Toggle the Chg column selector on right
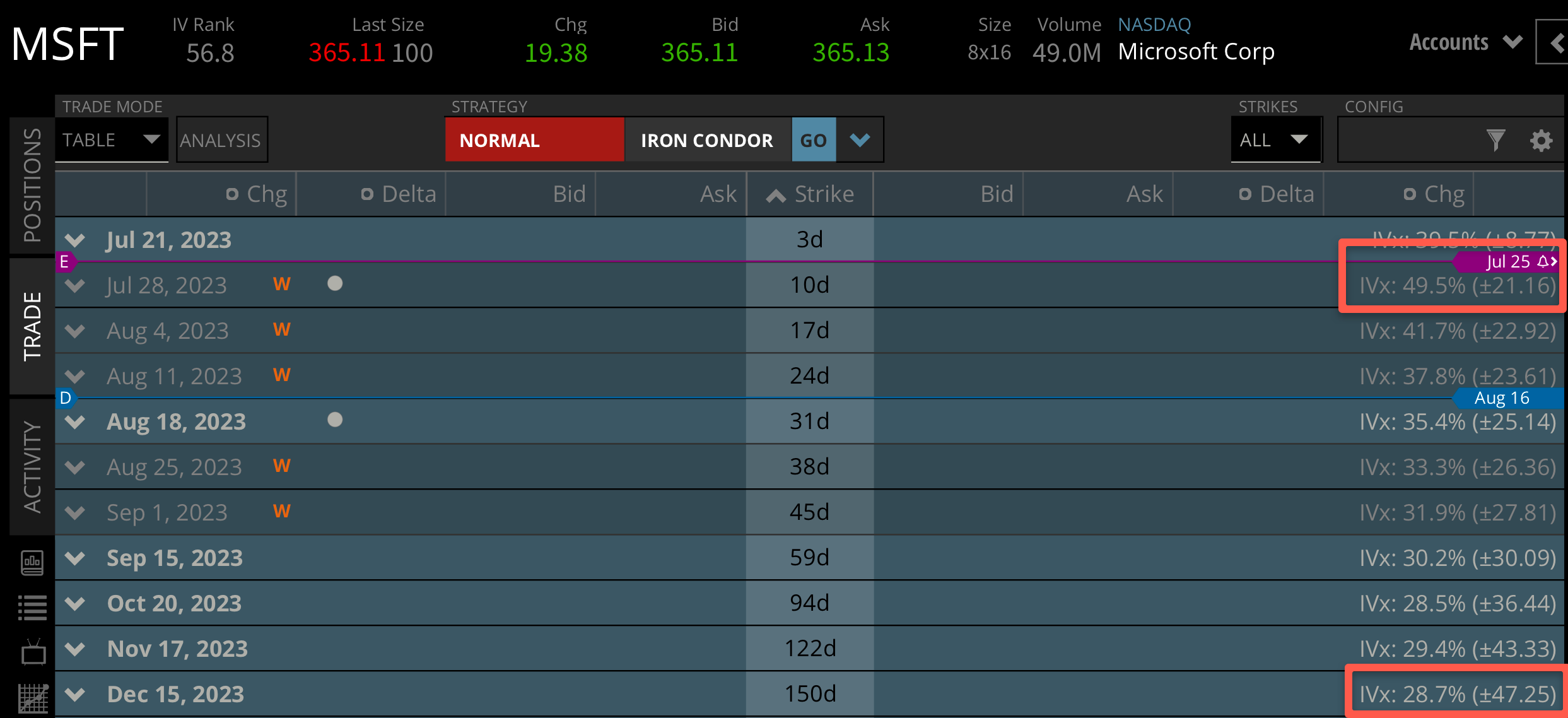 coord(1410,194)
